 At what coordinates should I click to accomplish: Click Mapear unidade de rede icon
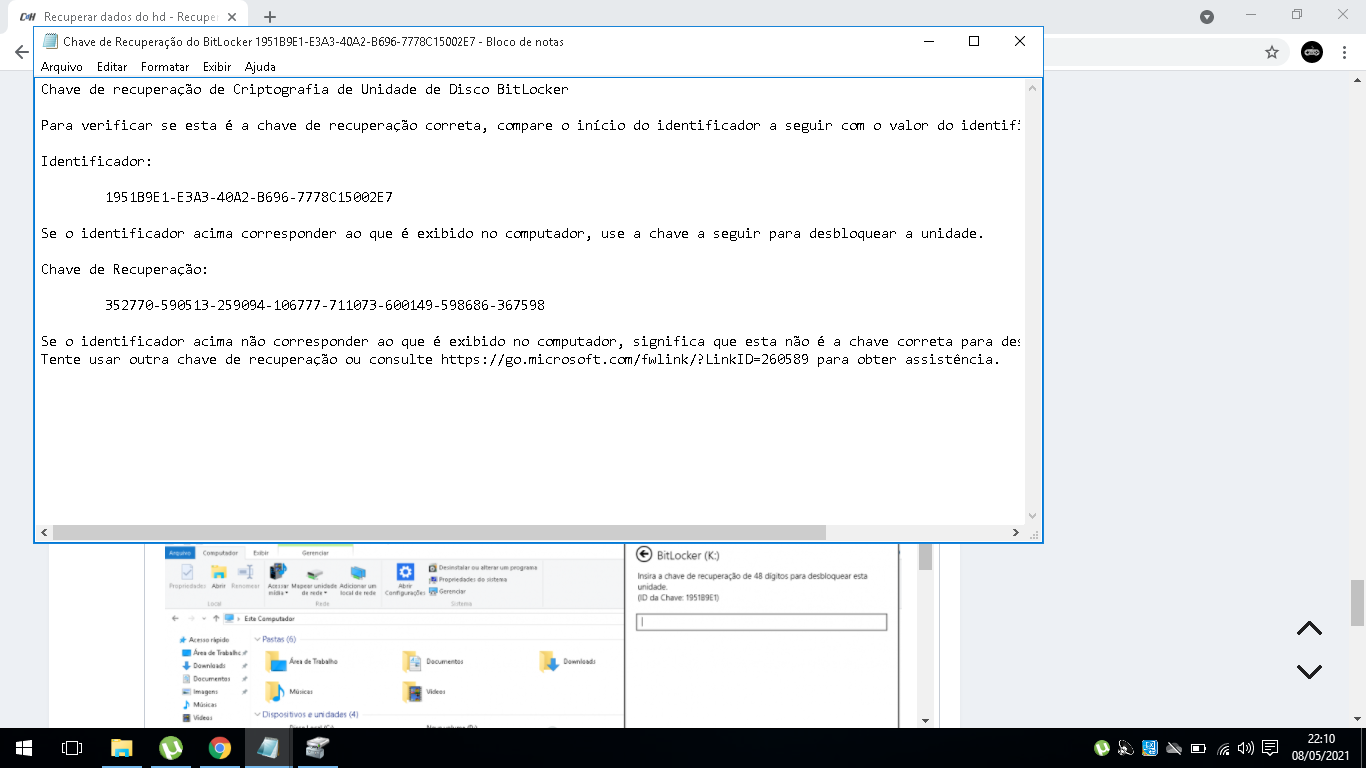[x=314, y=580]
